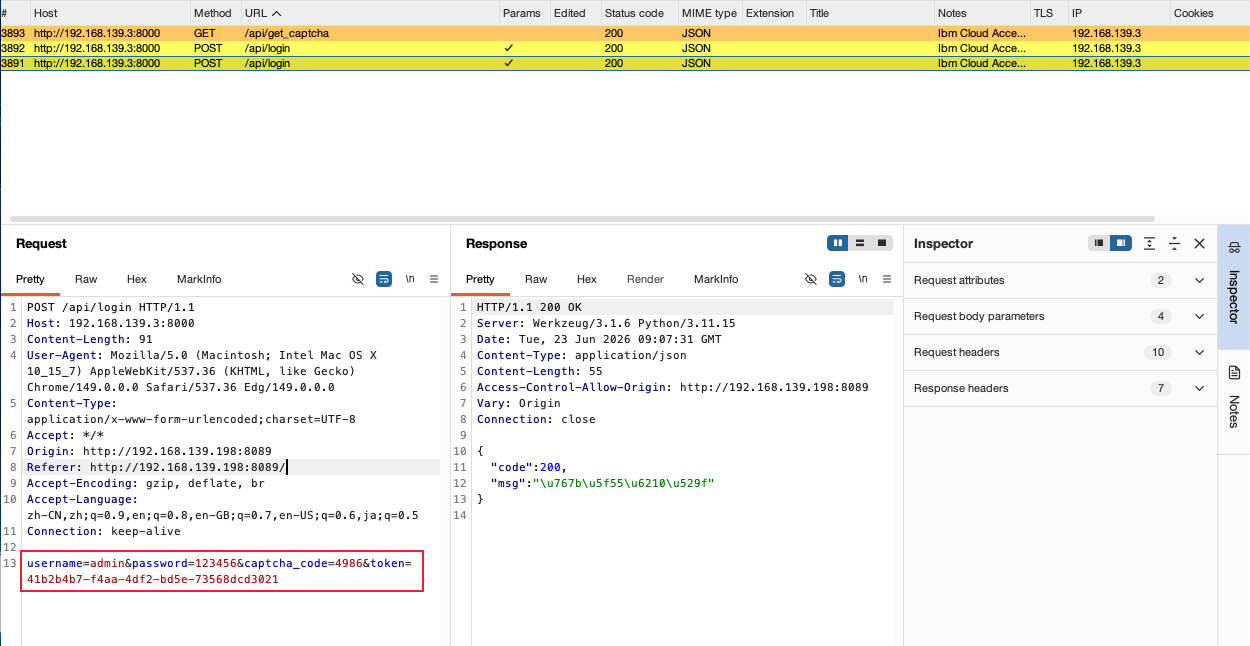Switch Response layout to single tabbed view
This screenshot has width=1250, height=646.
(882, 243)
